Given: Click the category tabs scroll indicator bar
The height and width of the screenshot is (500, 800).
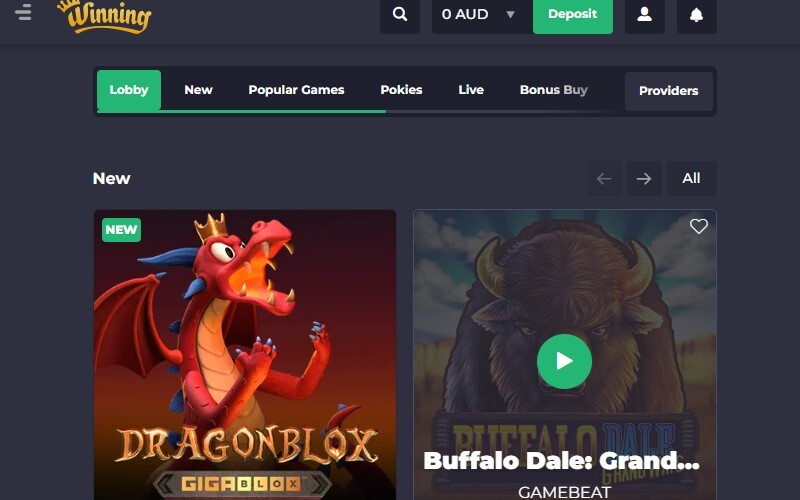Looking at the screenshot, I should click(356, 111).
